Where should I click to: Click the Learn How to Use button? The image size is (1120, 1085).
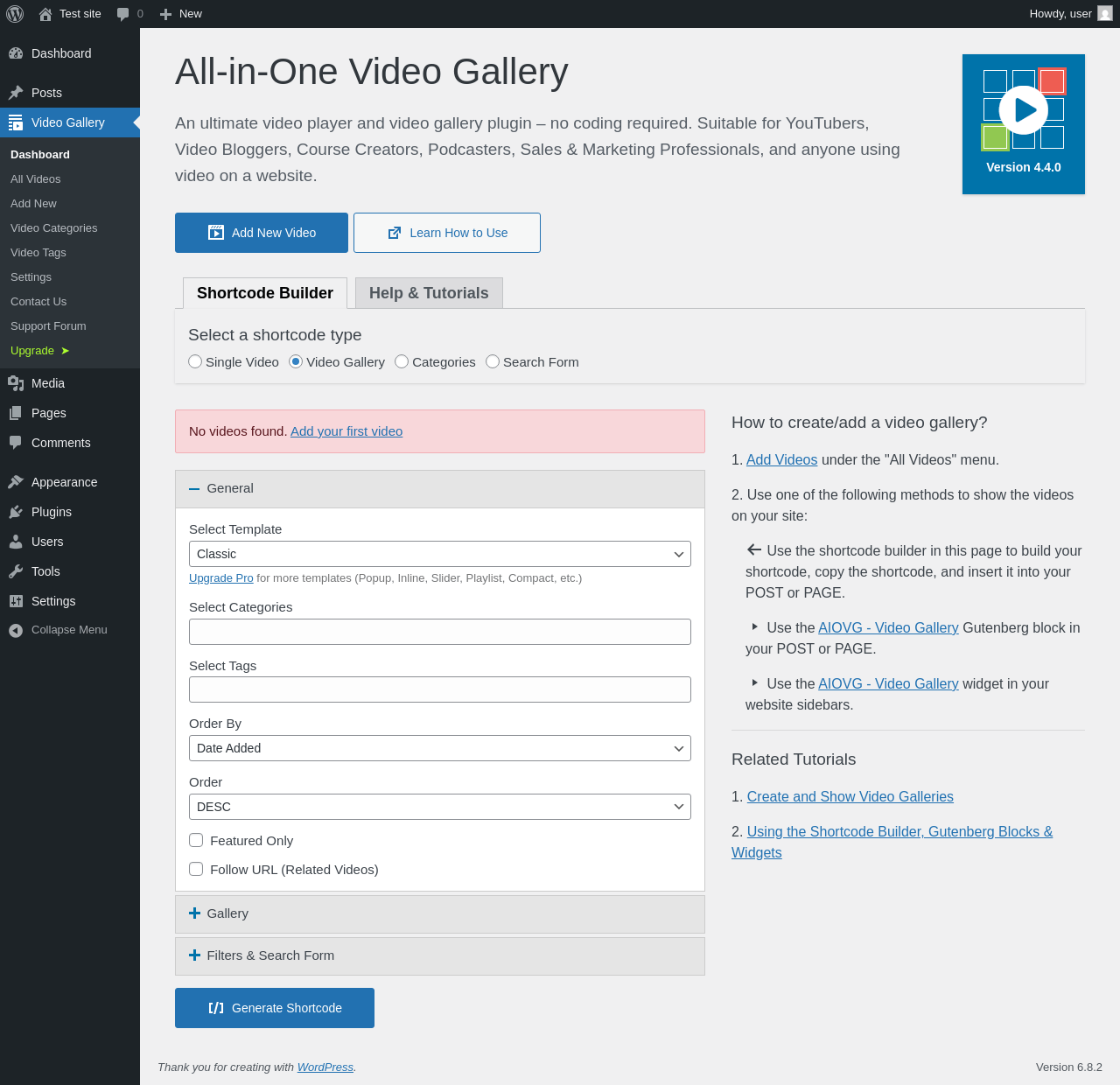coord(447,233)
